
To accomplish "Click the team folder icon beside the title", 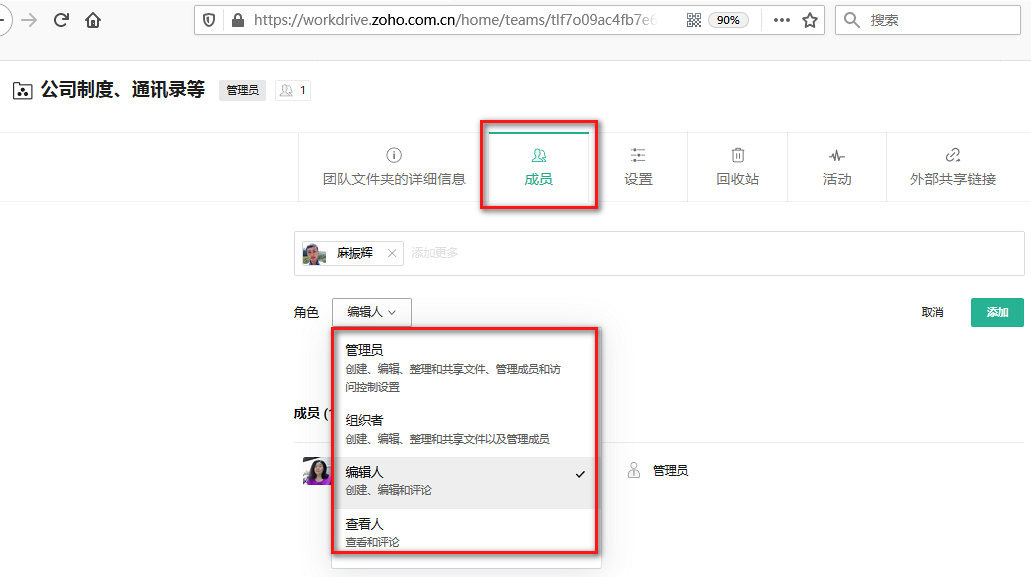I will [22, 89].
